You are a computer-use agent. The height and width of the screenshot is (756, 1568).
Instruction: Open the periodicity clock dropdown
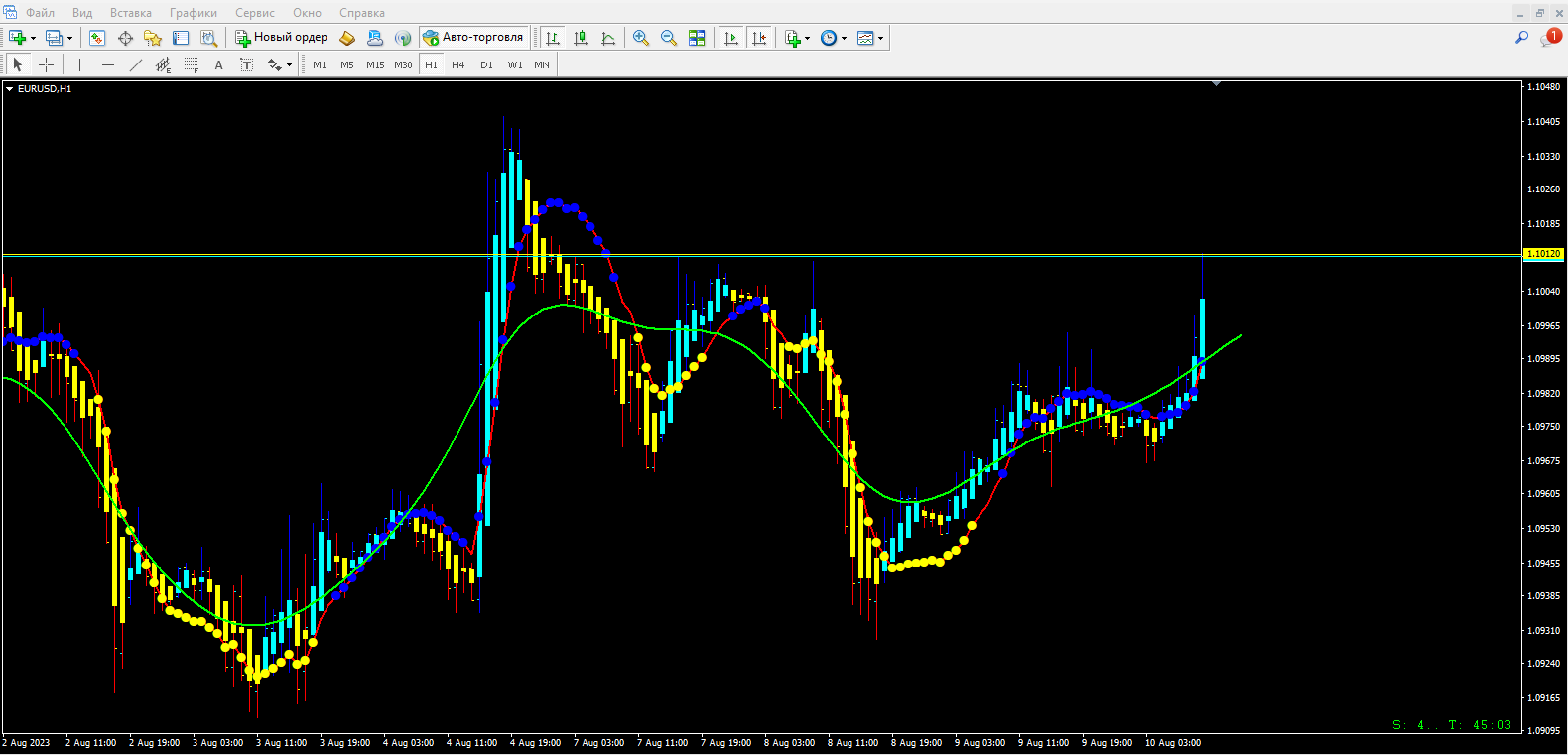(x=844, y=39)
